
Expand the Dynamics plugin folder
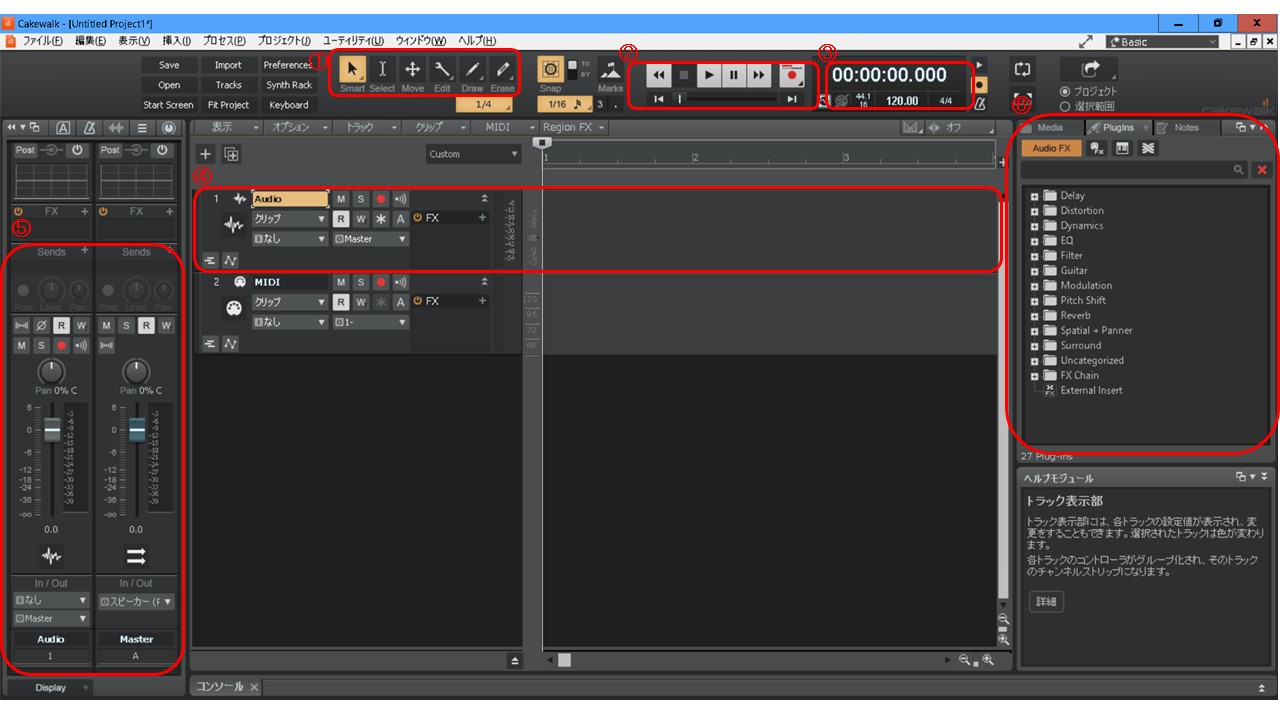click(x=1035, y=226)
